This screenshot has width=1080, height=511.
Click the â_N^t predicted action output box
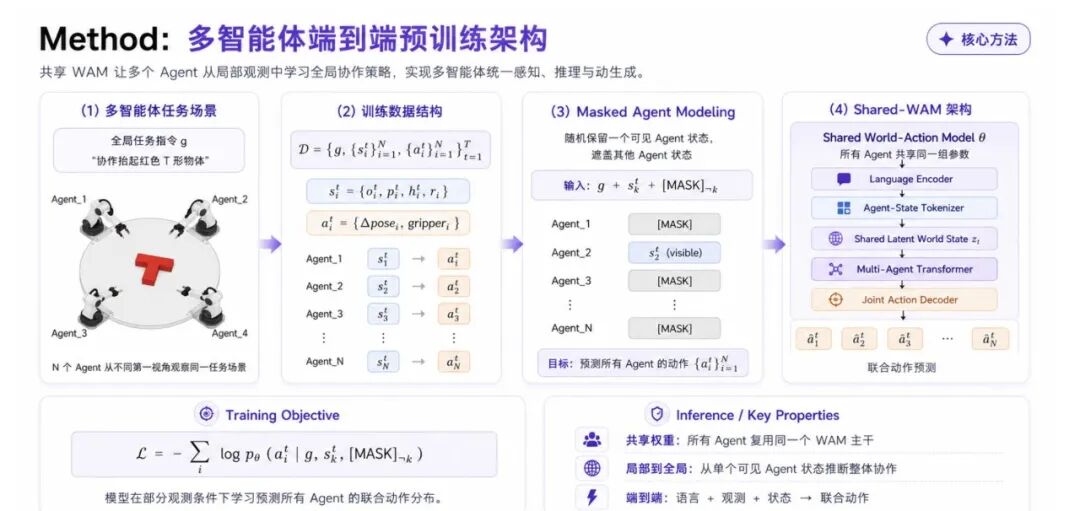coord(990,339)
